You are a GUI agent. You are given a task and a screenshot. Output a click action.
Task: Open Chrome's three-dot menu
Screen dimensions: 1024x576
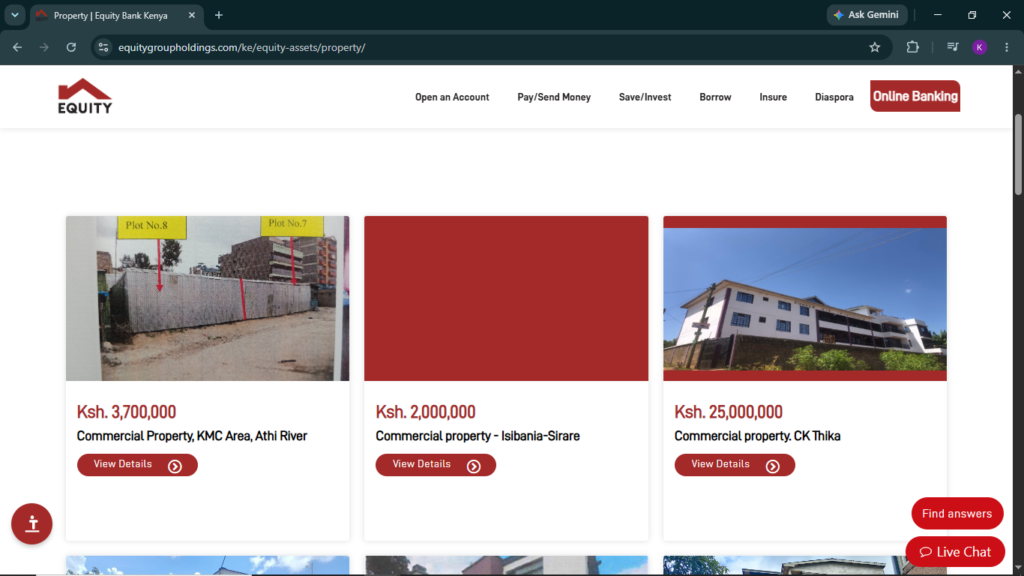[1006, 47]
